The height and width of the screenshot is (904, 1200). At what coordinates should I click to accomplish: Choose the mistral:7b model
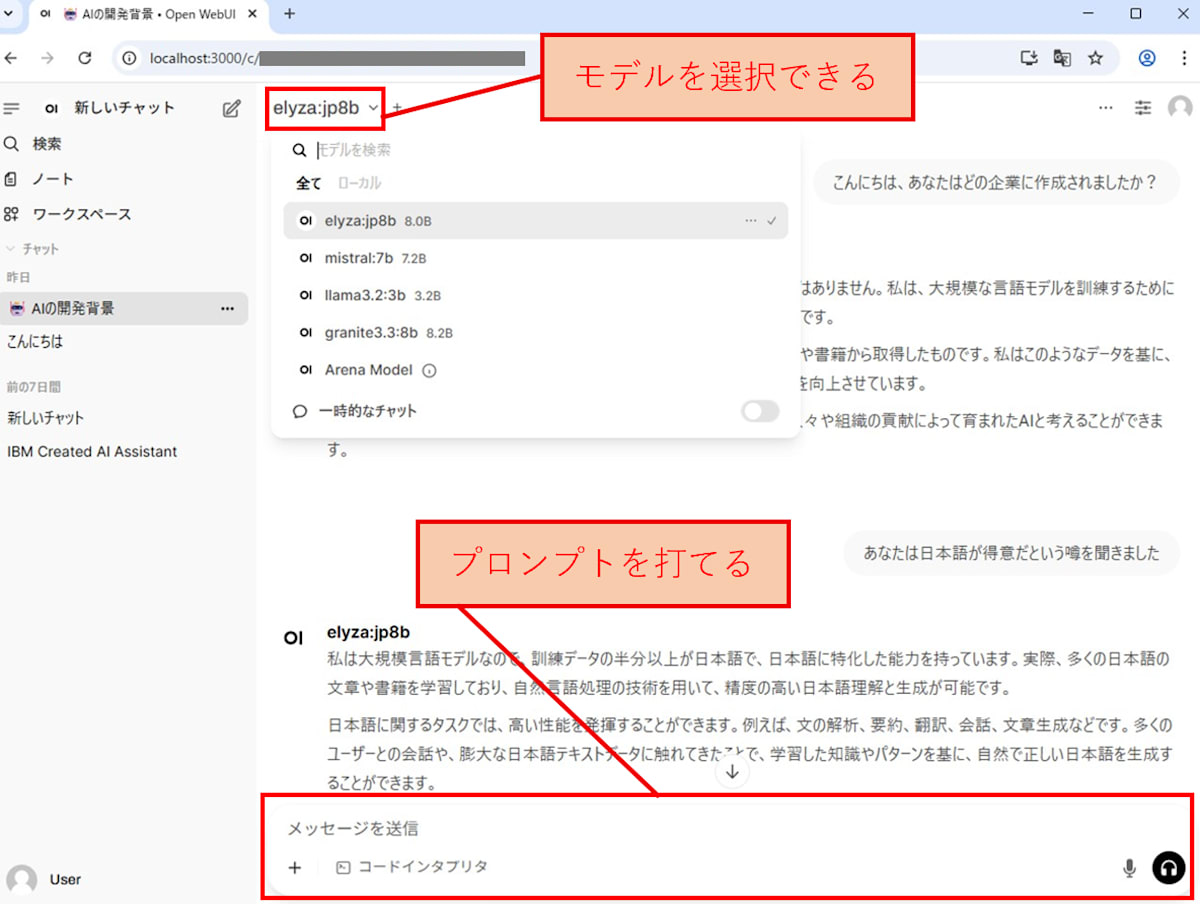535,258
